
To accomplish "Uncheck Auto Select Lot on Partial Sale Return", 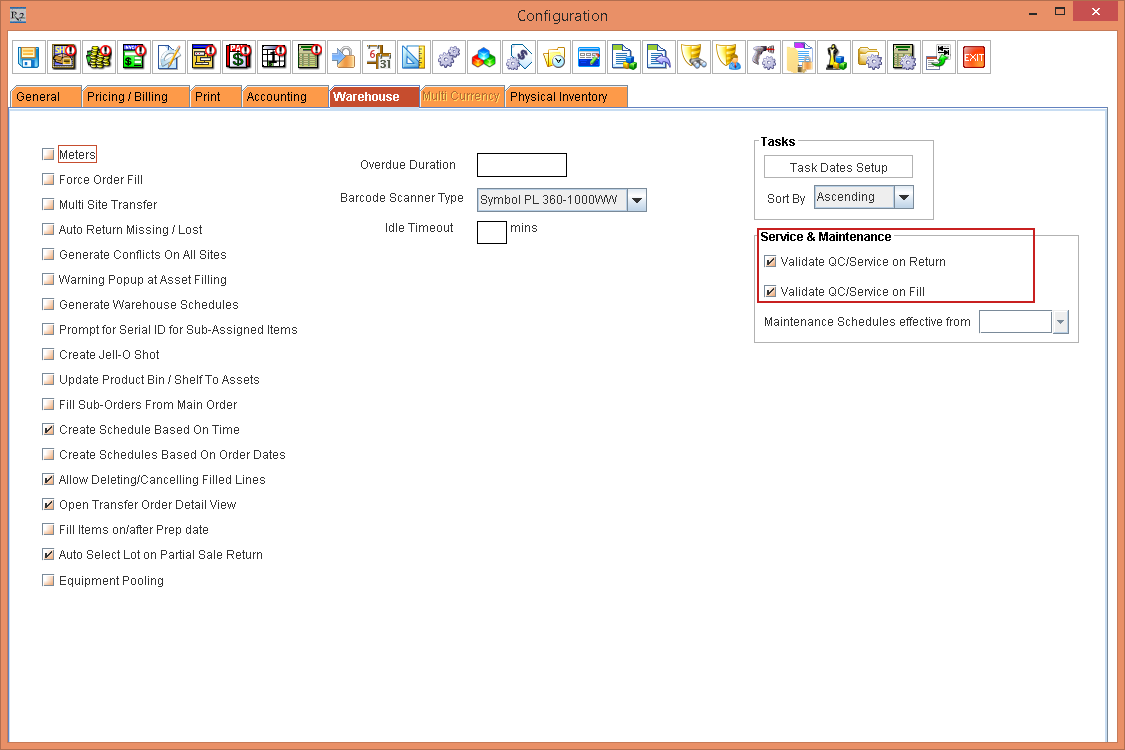I will (48, 555).
